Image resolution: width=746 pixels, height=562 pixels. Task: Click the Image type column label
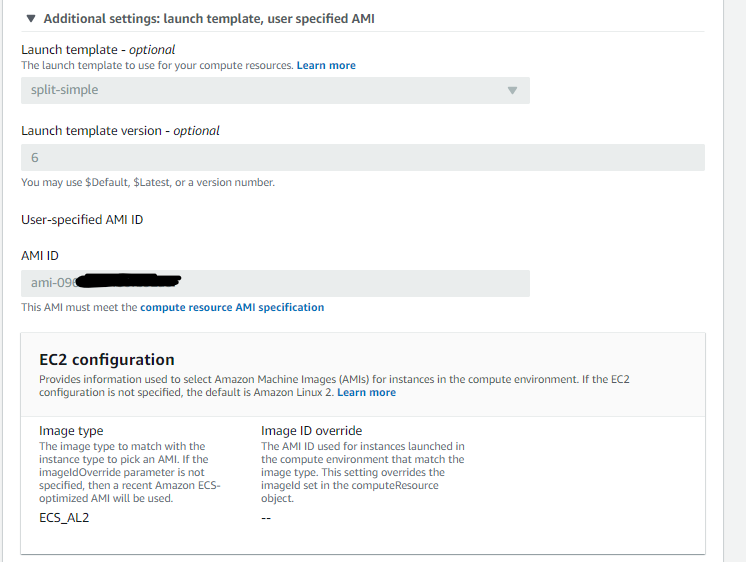click(x=71, y=431)
